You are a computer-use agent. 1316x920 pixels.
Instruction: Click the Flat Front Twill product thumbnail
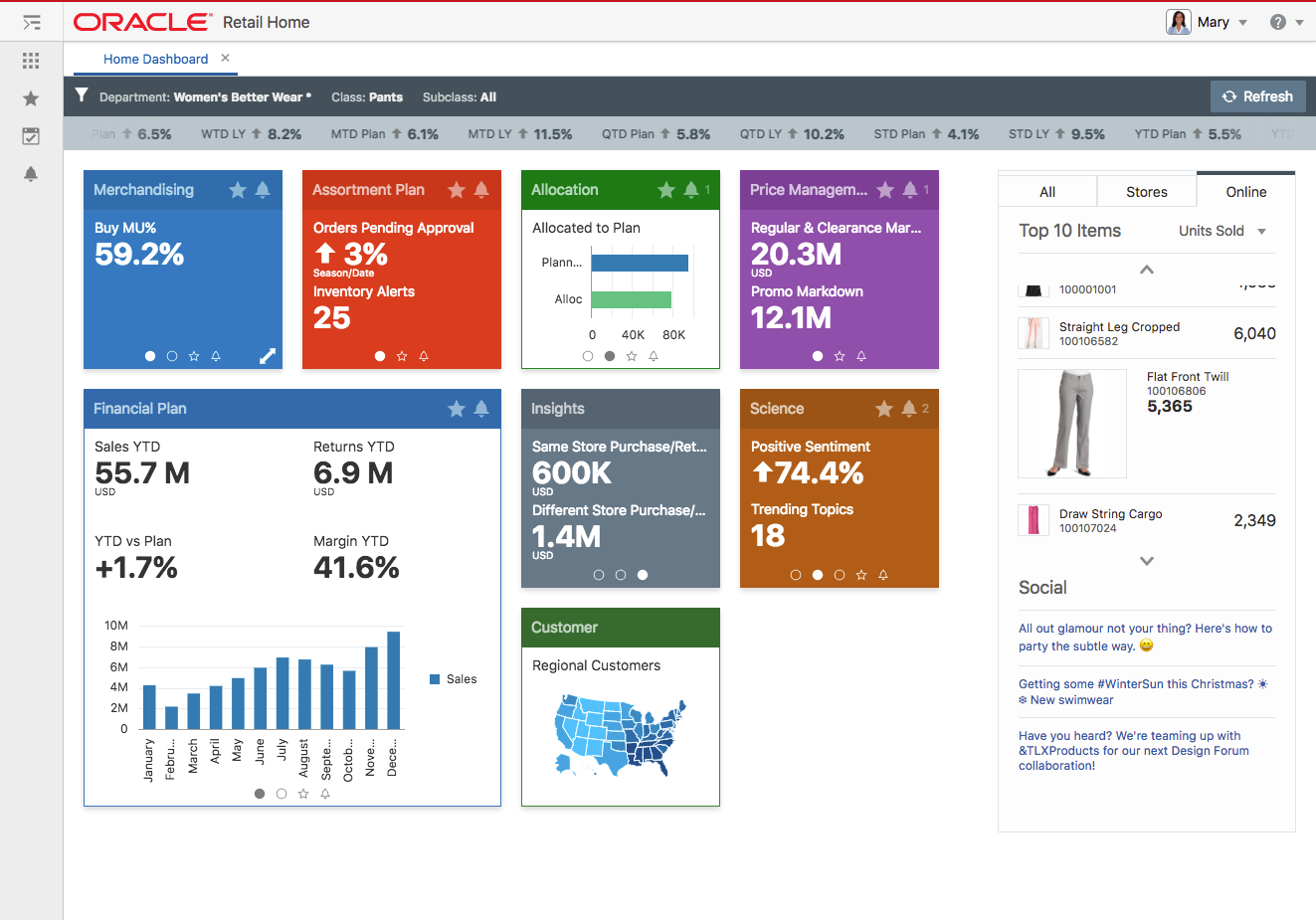[1071, 423]
